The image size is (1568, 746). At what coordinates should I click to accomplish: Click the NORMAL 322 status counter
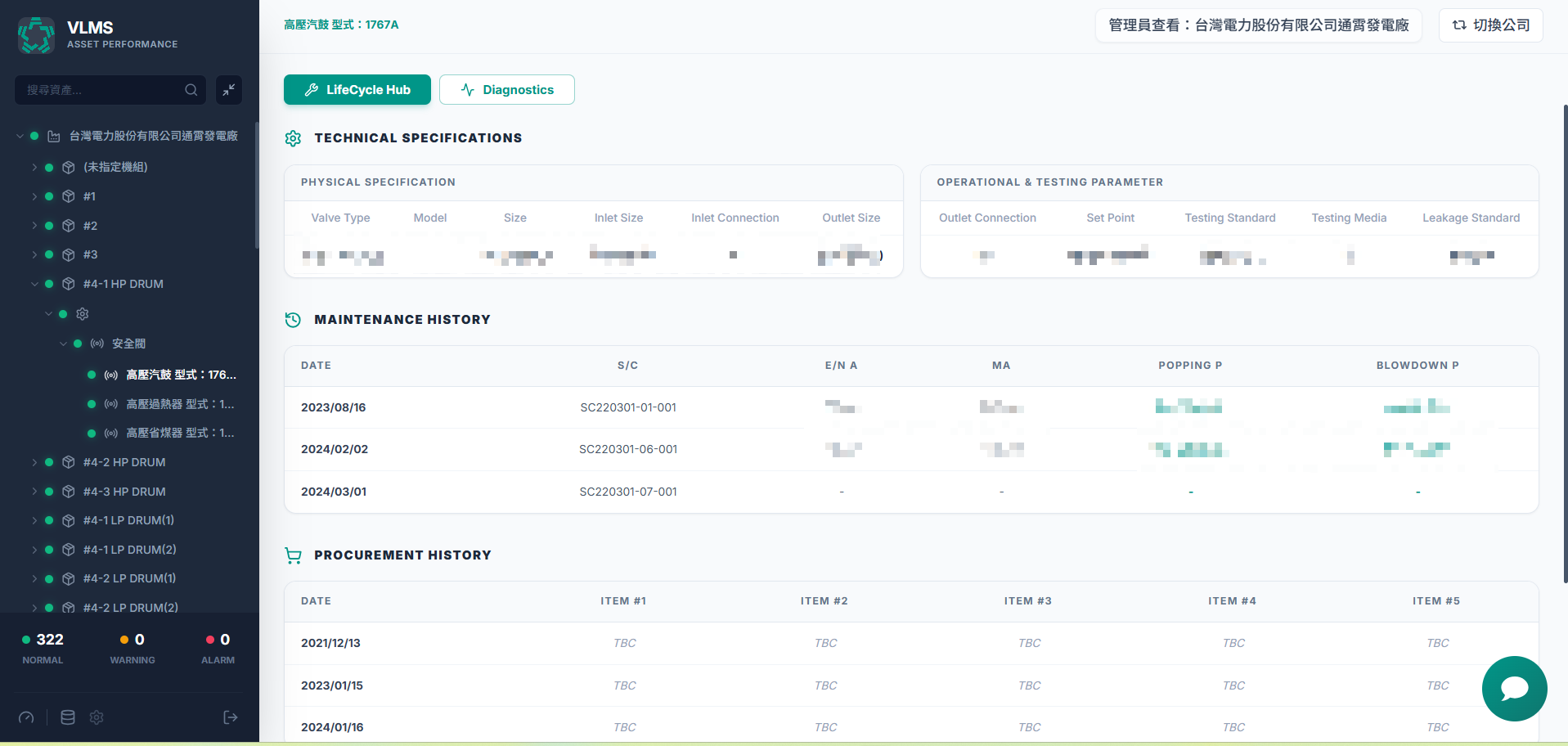43,648
